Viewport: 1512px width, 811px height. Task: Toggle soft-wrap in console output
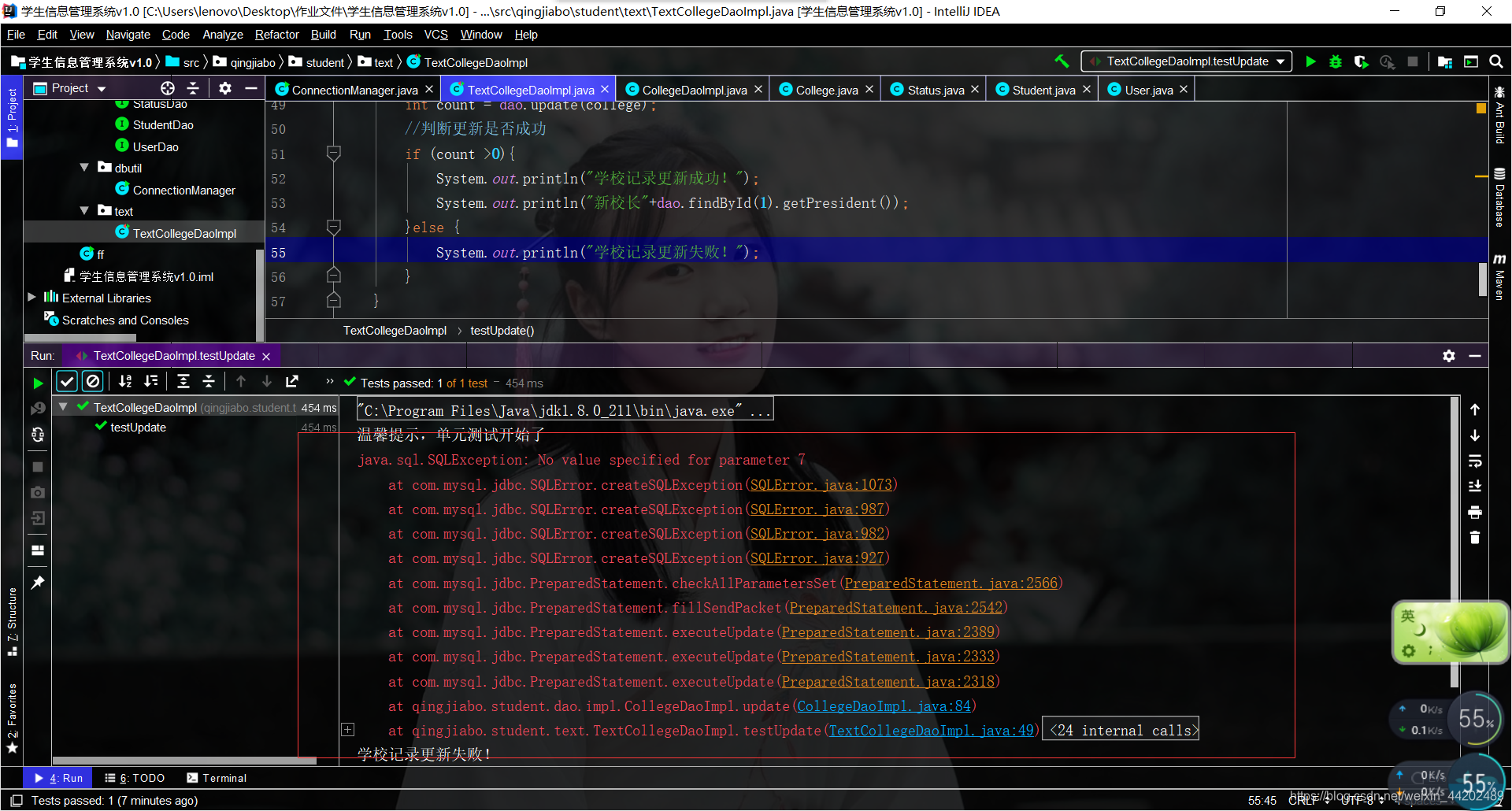[x=1475, y=461]
